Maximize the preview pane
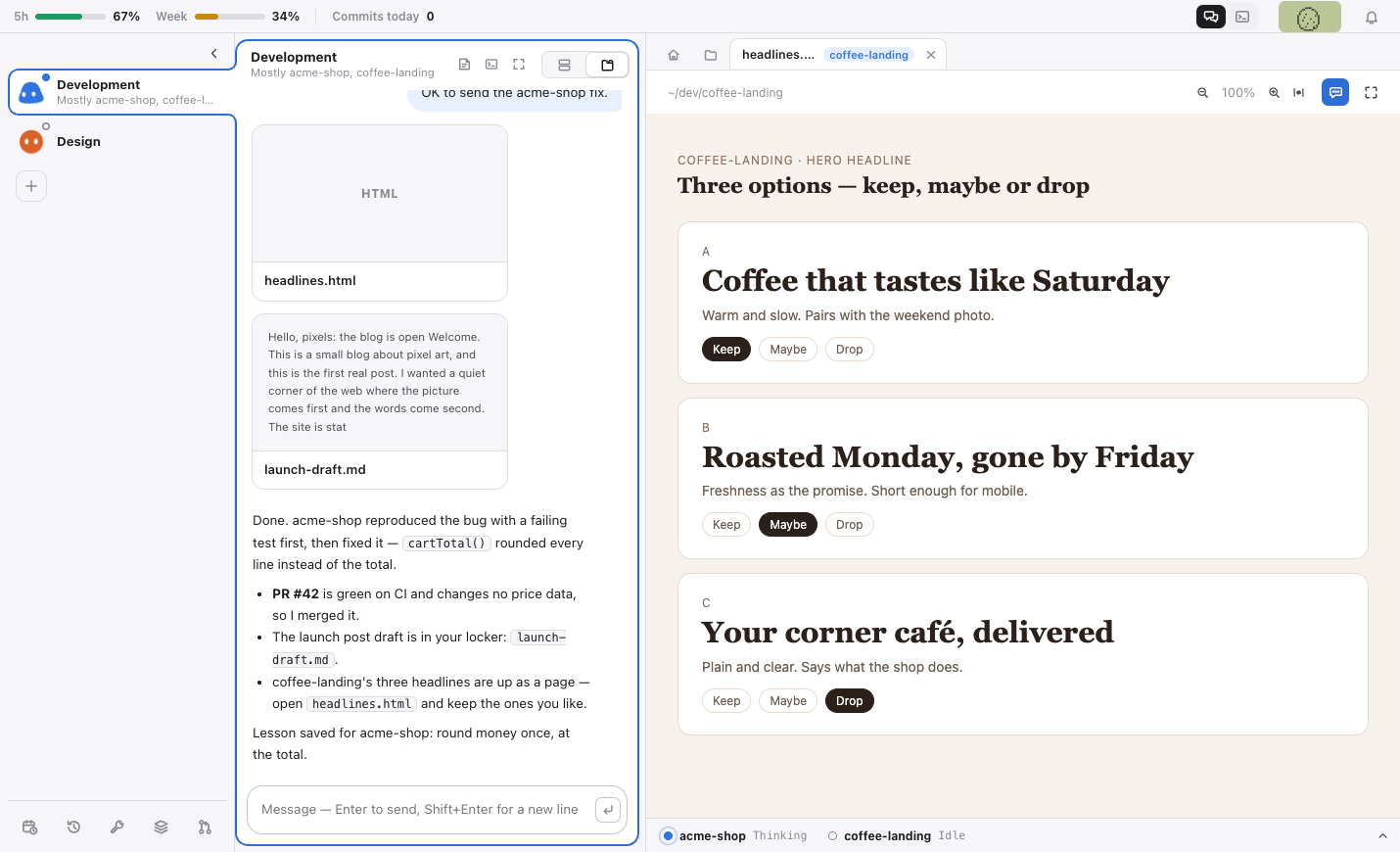This screenshot has width=1400, height=852. (x=1372, y=93)
